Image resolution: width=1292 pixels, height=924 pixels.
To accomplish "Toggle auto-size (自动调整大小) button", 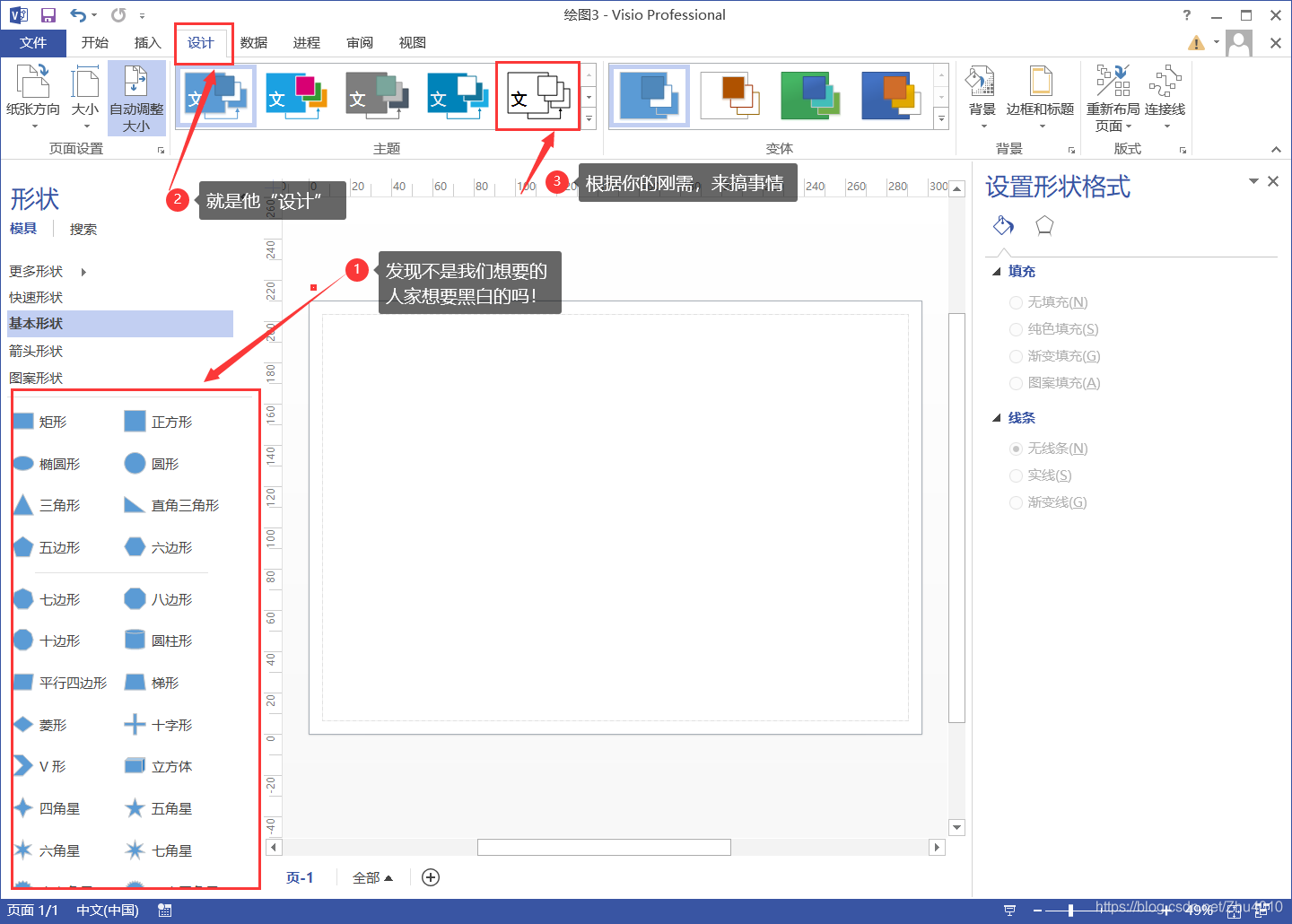I will click(x=136, y=98).
